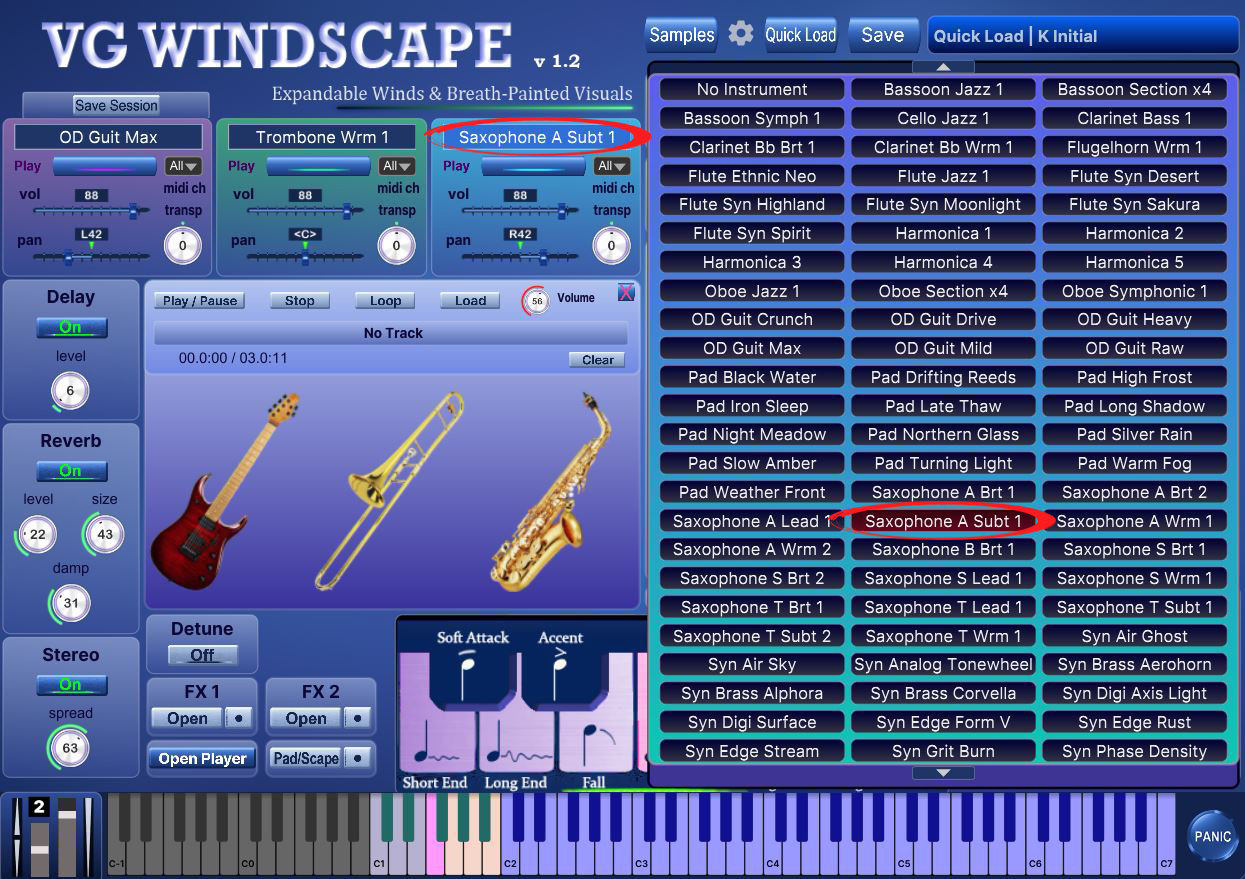Click the saxophone instrument image
Screen dimensions: 1245x879
(x=553, y=490)
